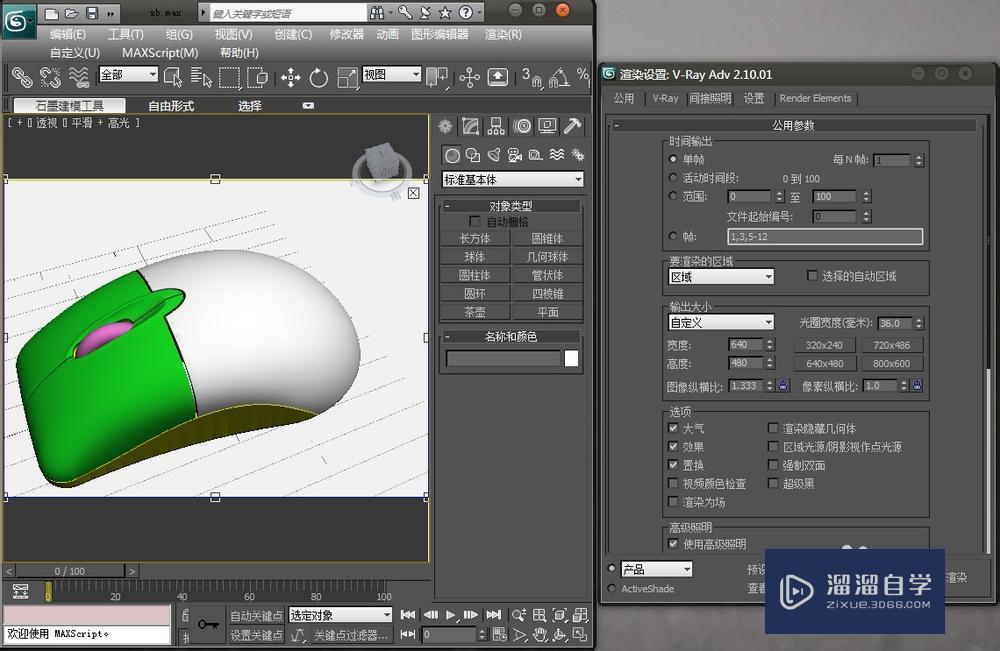This screenshot has height=651, width=1000.
Task: Enable the 视频颜色检查 checkbox
Action: click(x=672, y=482)
